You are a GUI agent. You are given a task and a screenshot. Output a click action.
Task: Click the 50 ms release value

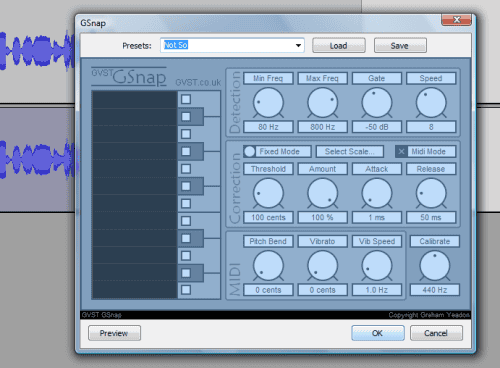431,217
